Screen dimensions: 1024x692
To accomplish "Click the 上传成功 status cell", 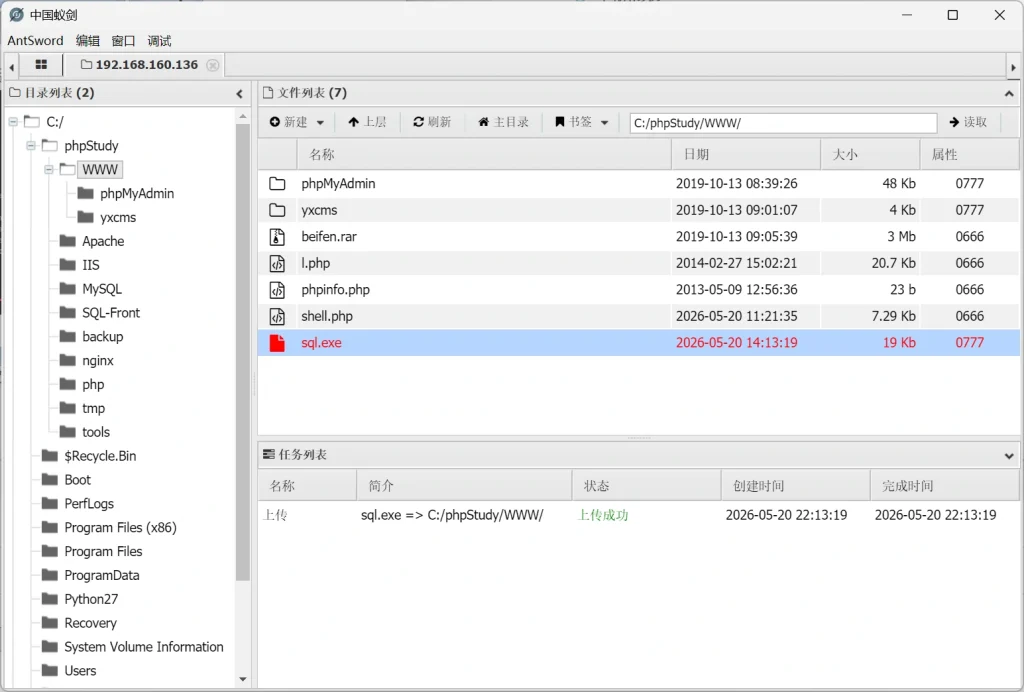I will [x=603, y=515].
